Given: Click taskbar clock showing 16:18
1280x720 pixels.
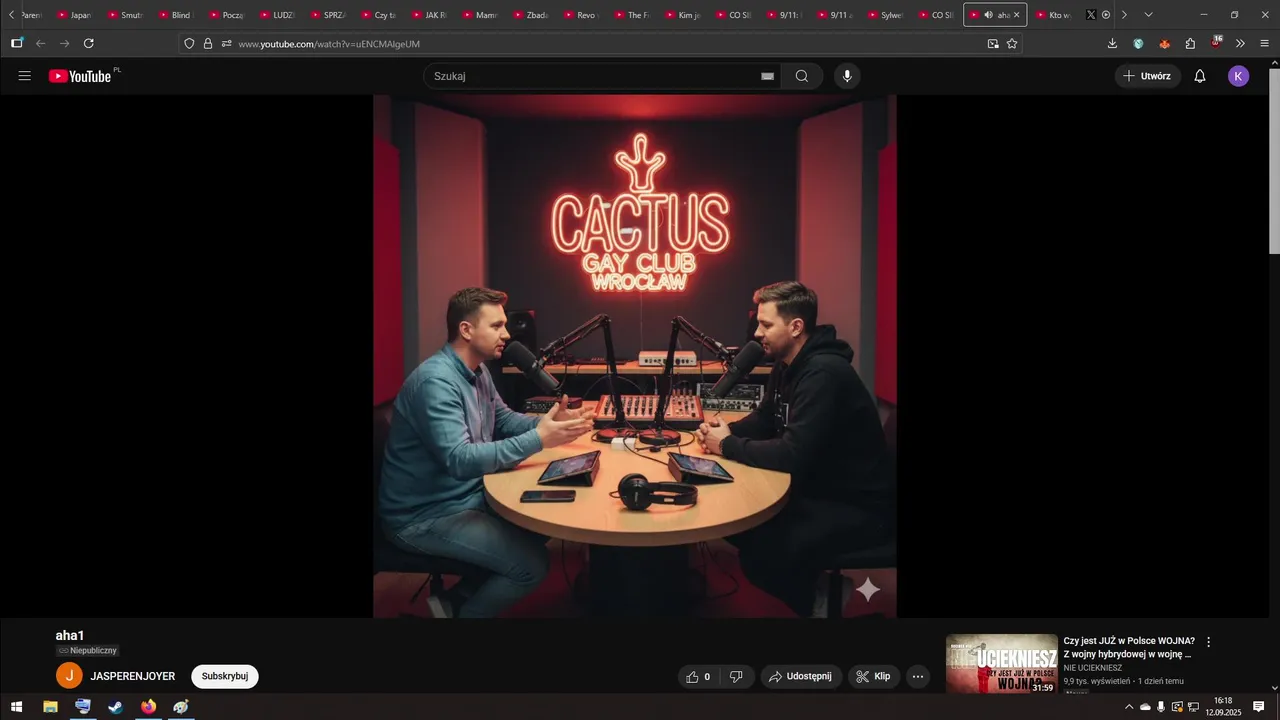Looking at the screenshot, I should [1222, 707].
